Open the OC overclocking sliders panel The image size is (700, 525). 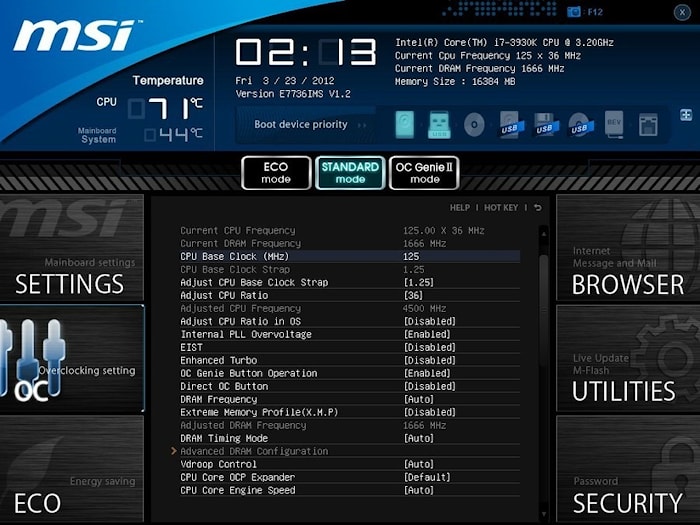click(x=72, y=359)
